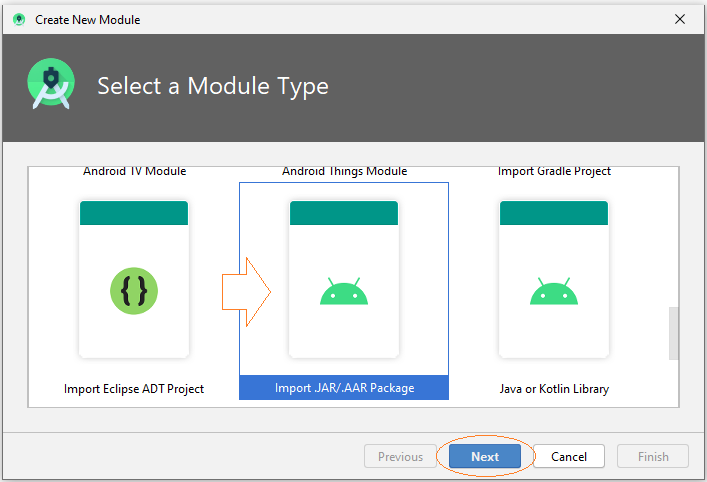
Task: Click the Android Things Module label
Action: [x=344, y=171]
